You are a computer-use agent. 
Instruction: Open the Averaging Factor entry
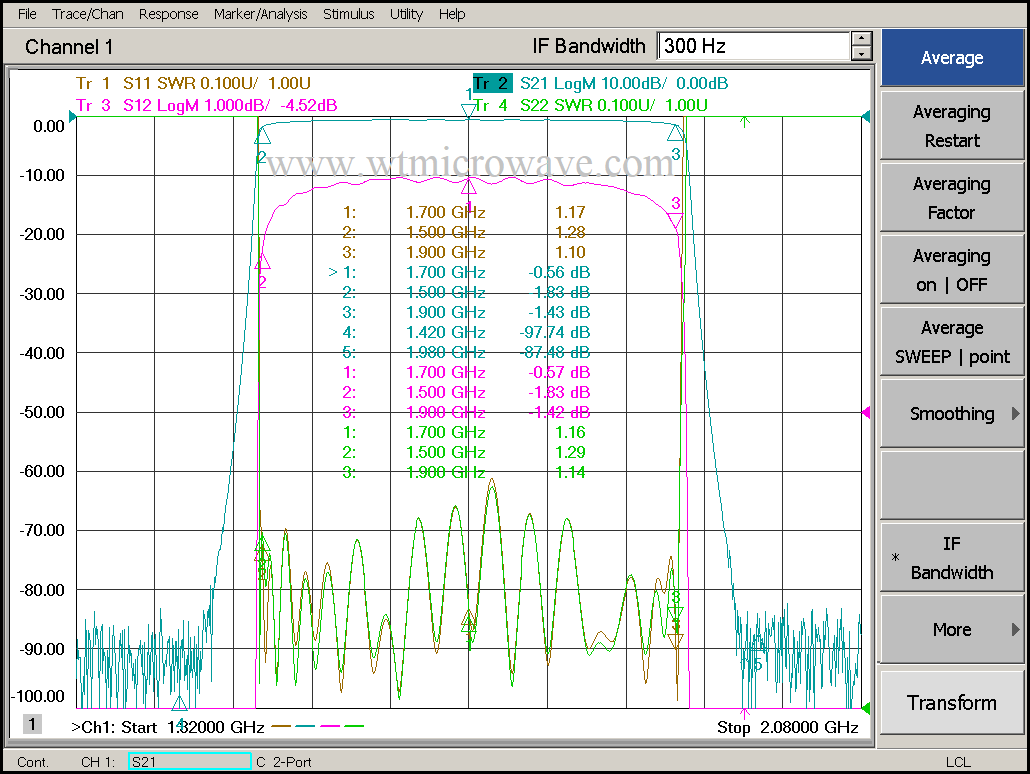pyautogui.click(x=951, y=196)
